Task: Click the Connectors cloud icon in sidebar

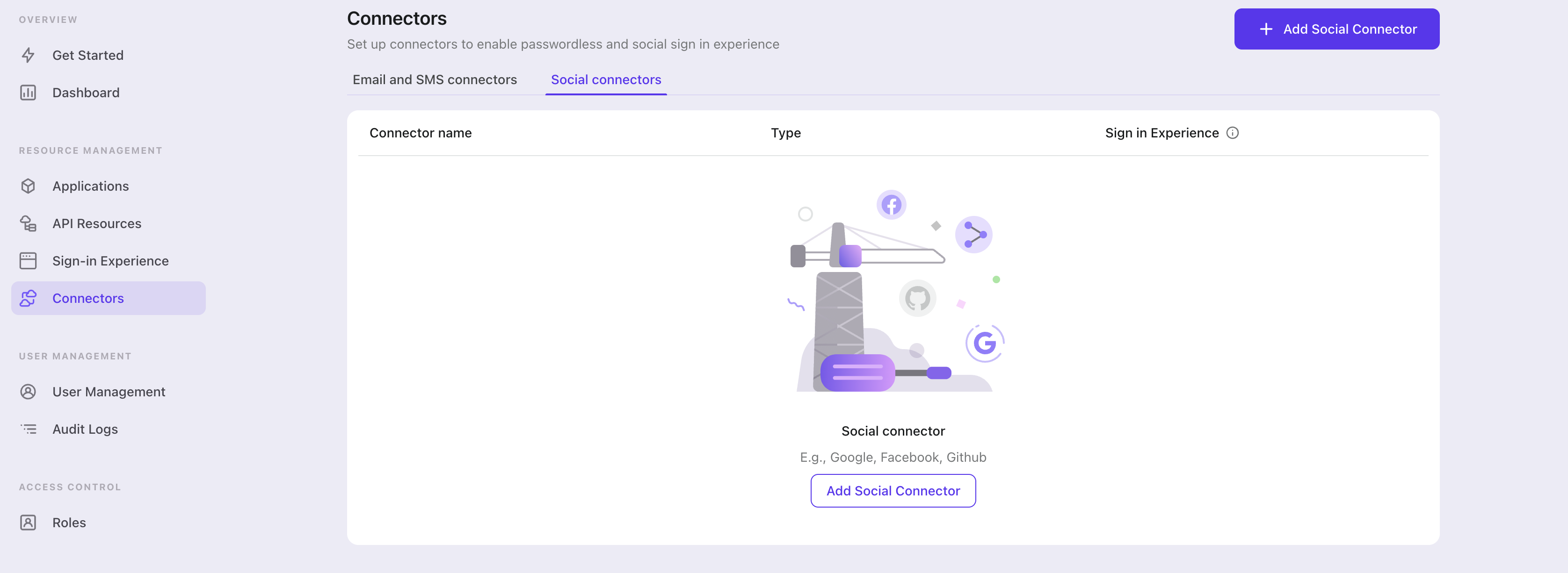Action: [28, 298]
